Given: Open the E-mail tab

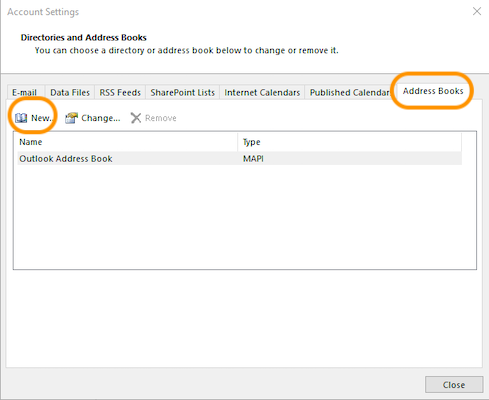Looking at the screenshot, I should tap(26, 92).
